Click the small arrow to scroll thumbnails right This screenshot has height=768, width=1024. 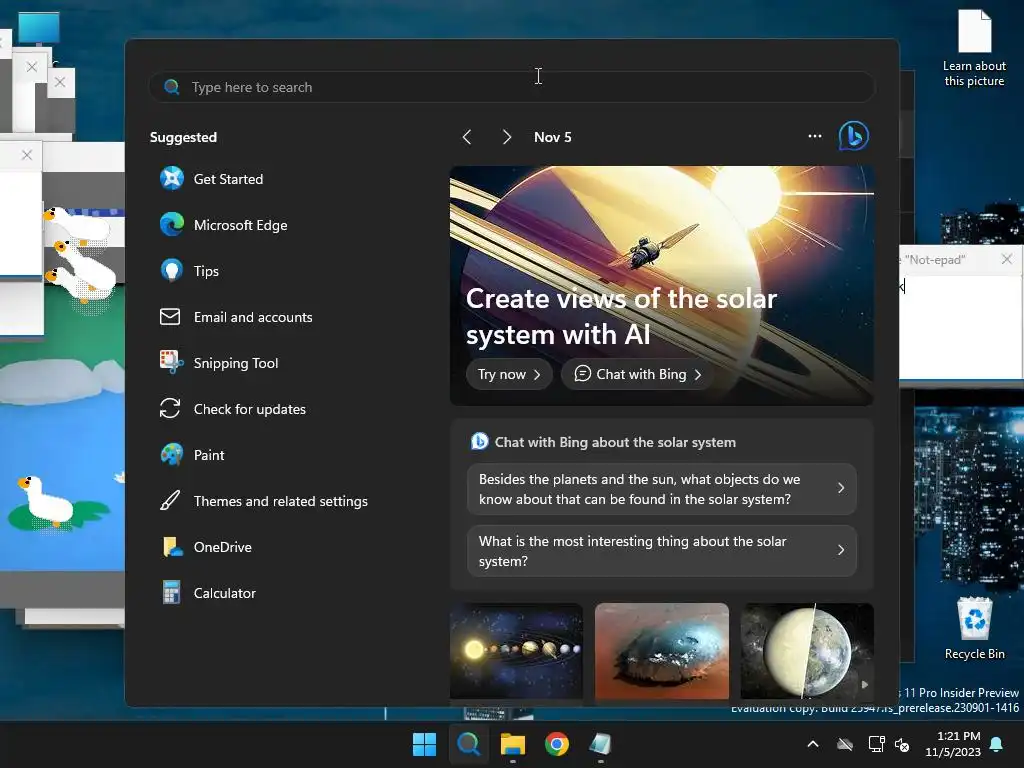tap(865, 684)
